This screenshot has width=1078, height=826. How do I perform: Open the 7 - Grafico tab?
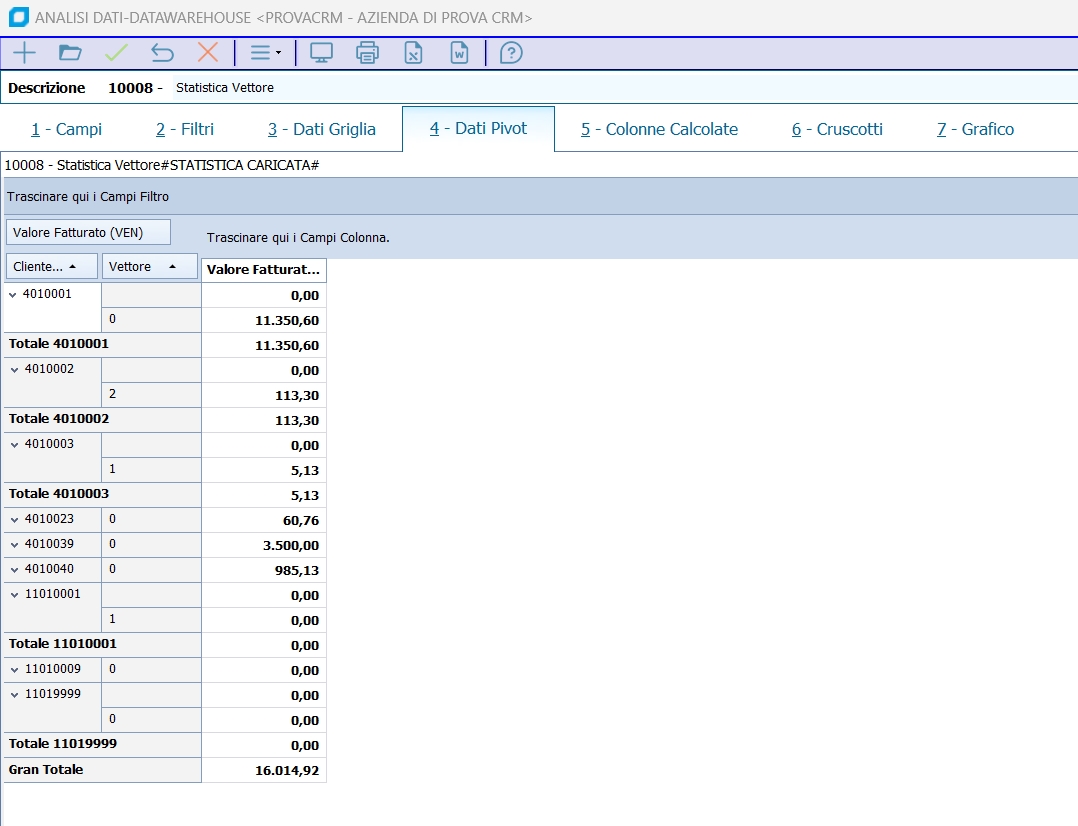975,129
